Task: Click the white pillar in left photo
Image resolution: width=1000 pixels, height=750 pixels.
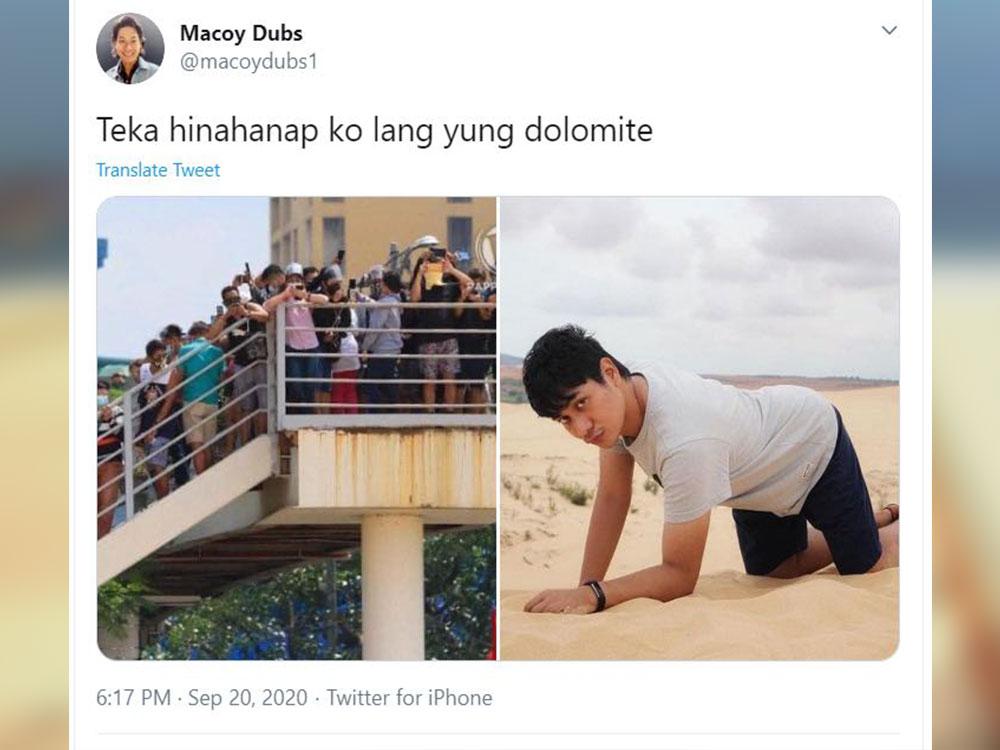Action: [393, 587]
